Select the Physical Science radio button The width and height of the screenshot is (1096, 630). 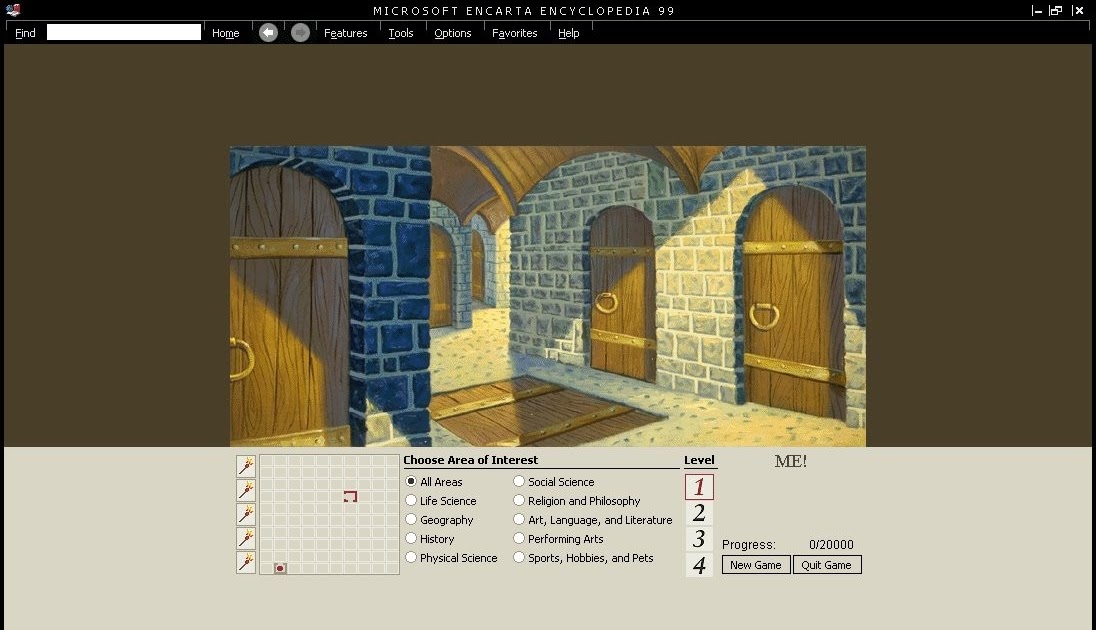411,557
